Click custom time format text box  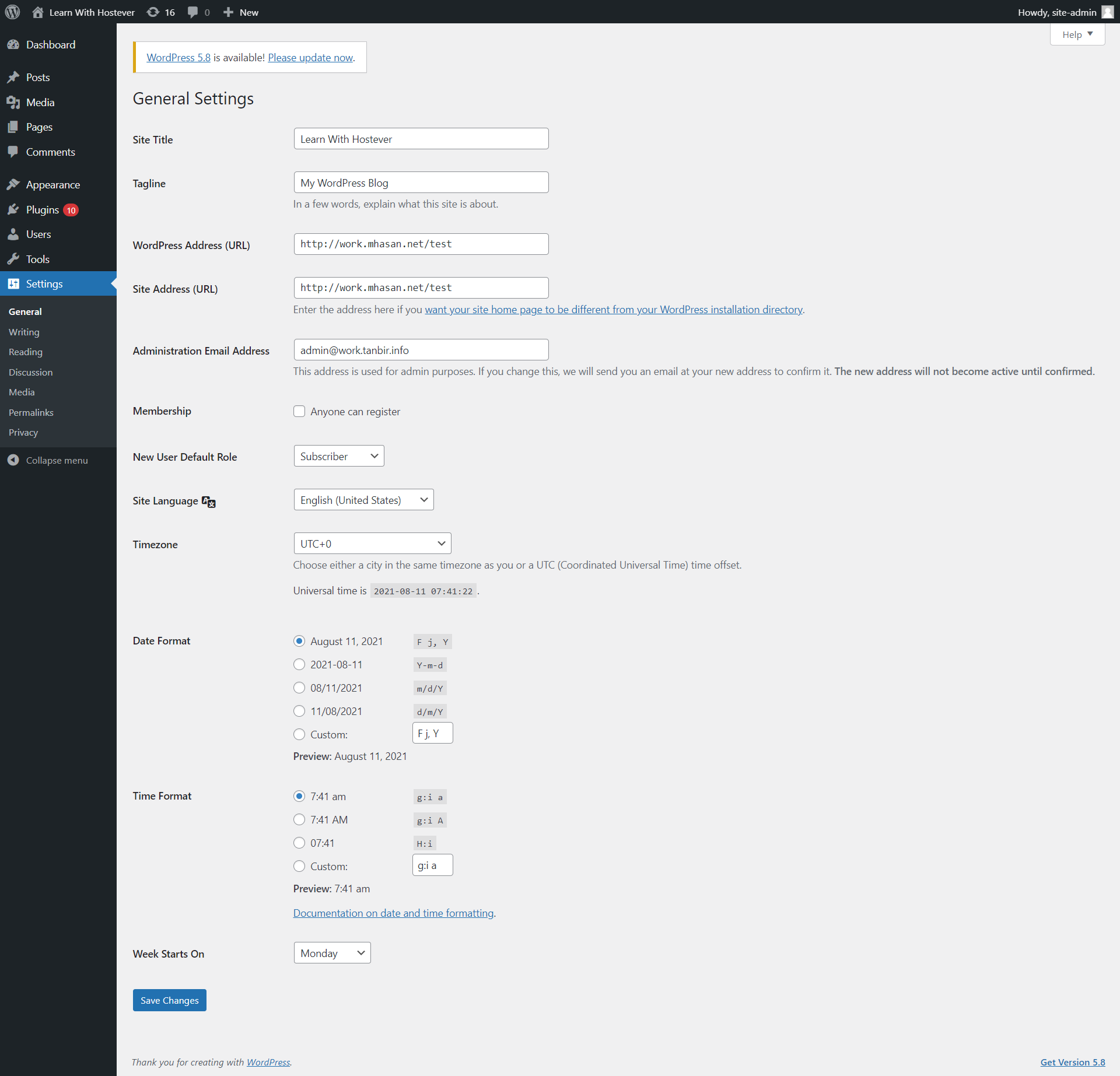tap(433, 865)
